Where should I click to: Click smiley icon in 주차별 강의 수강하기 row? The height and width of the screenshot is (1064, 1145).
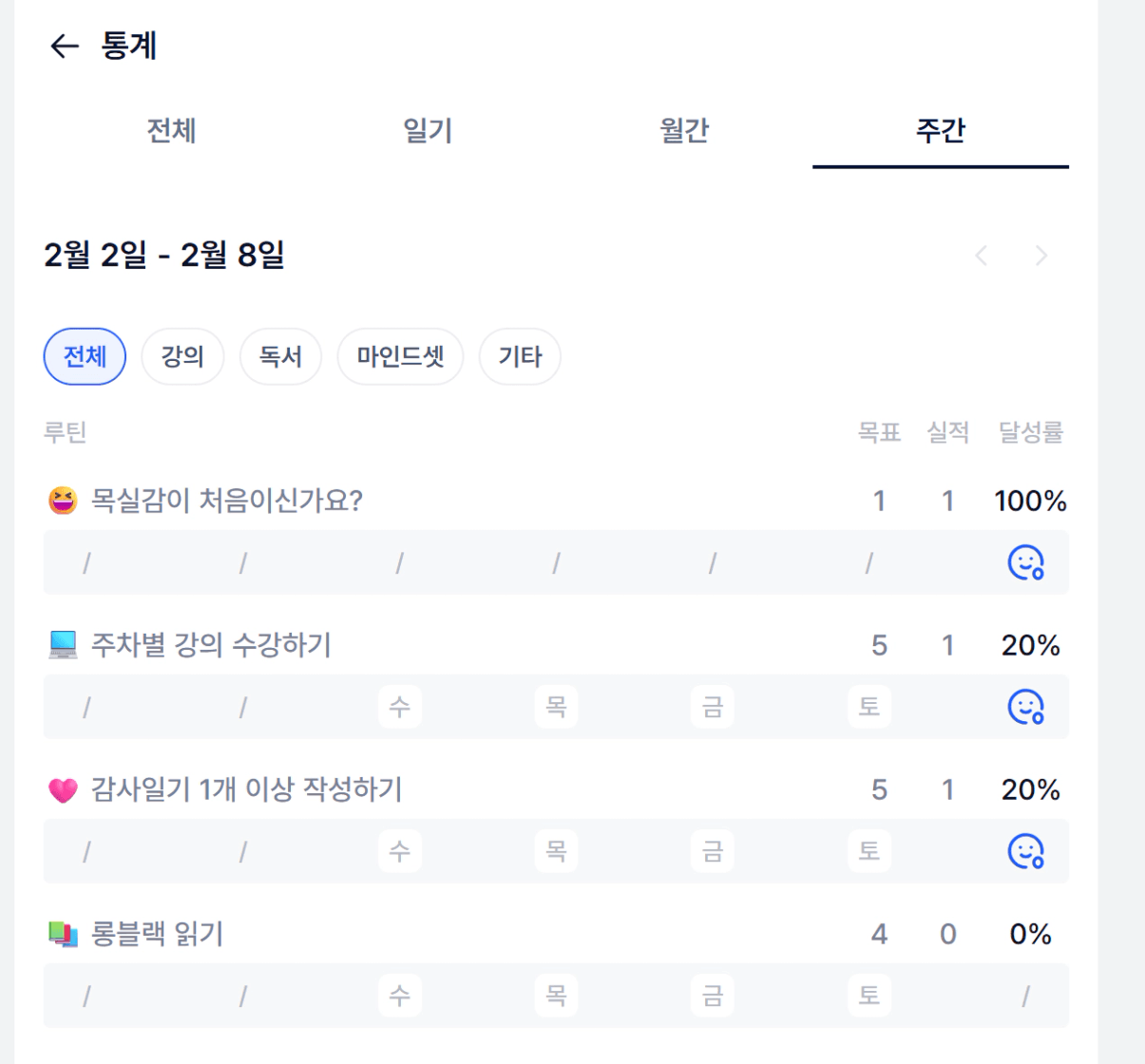[x=1025, y=707]
